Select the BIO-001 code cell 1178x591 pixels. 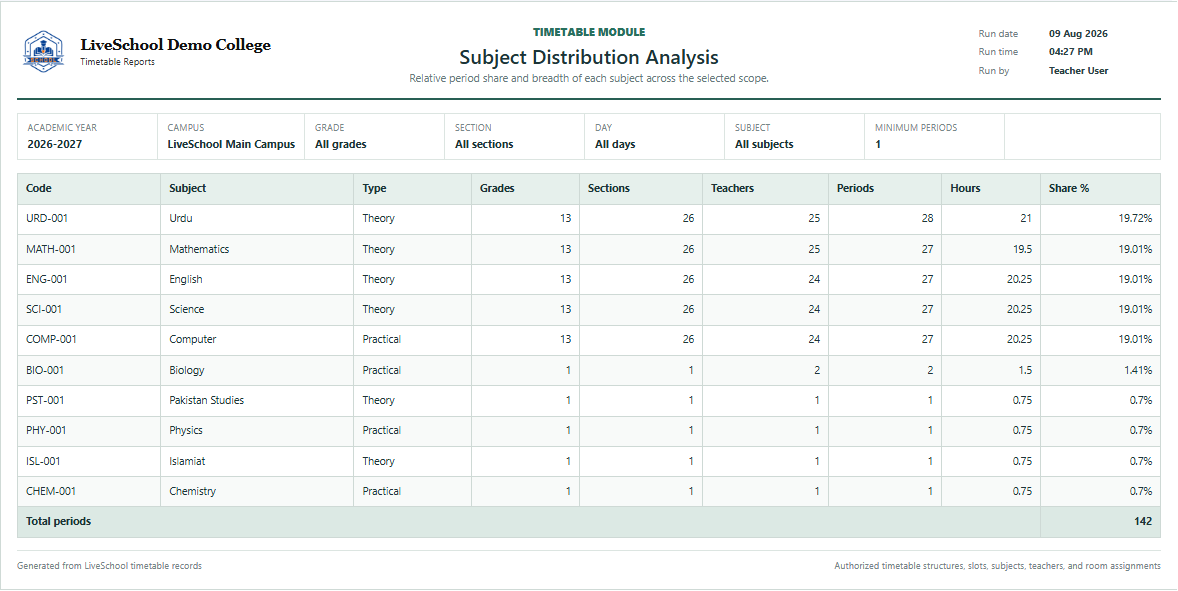point(89,370)
